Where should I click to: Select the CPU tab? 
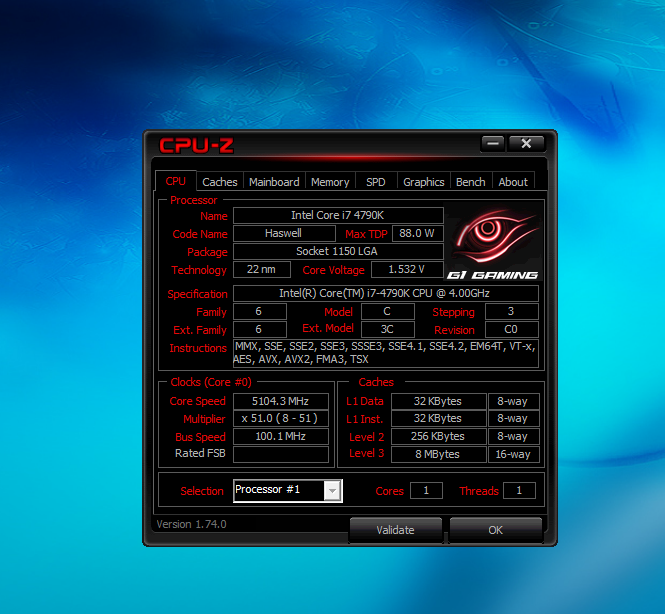(x=176, y=181)
